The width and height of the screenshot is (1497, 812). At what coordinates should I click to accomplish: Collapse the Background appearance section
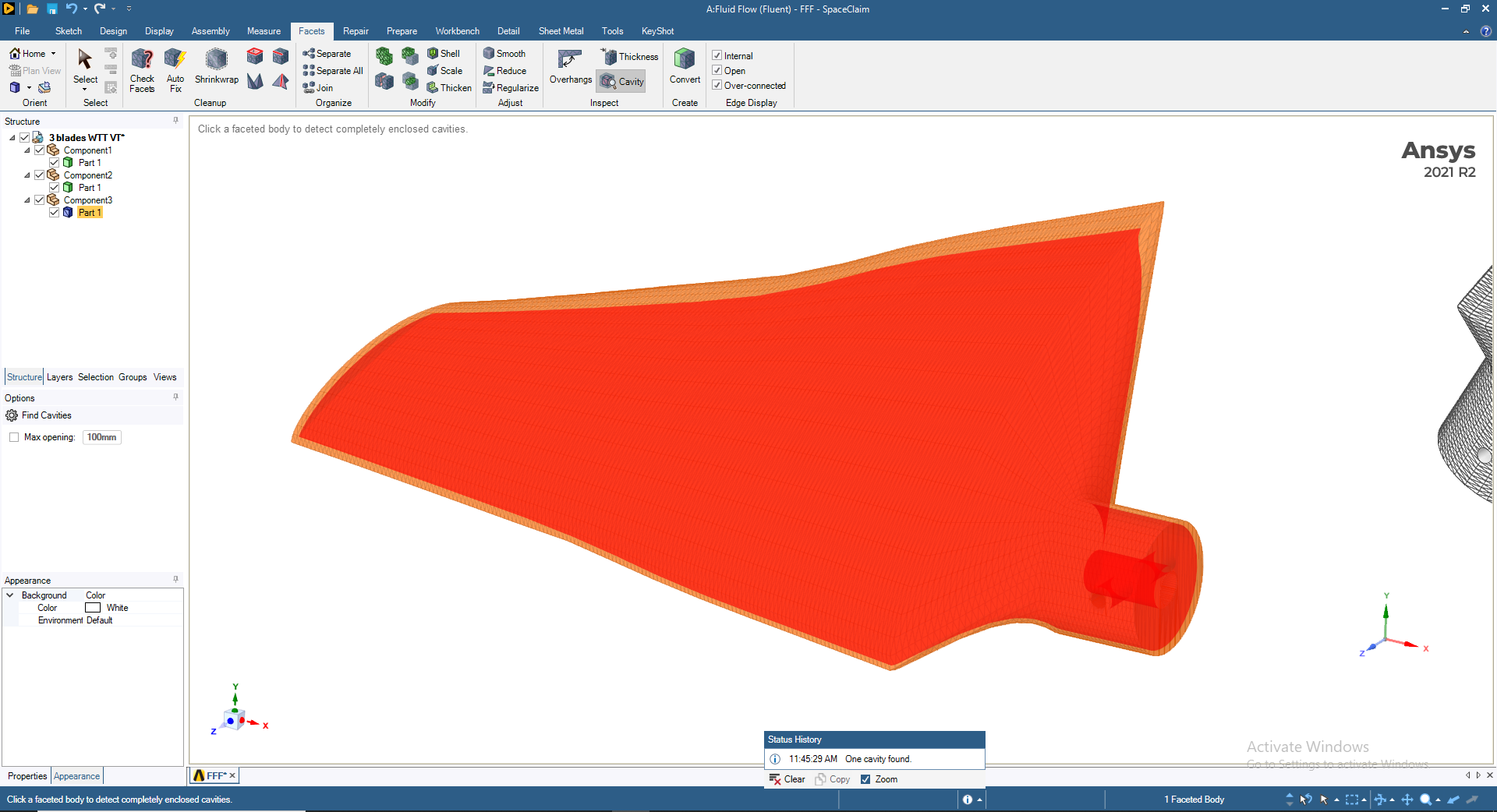coord(10,595)
